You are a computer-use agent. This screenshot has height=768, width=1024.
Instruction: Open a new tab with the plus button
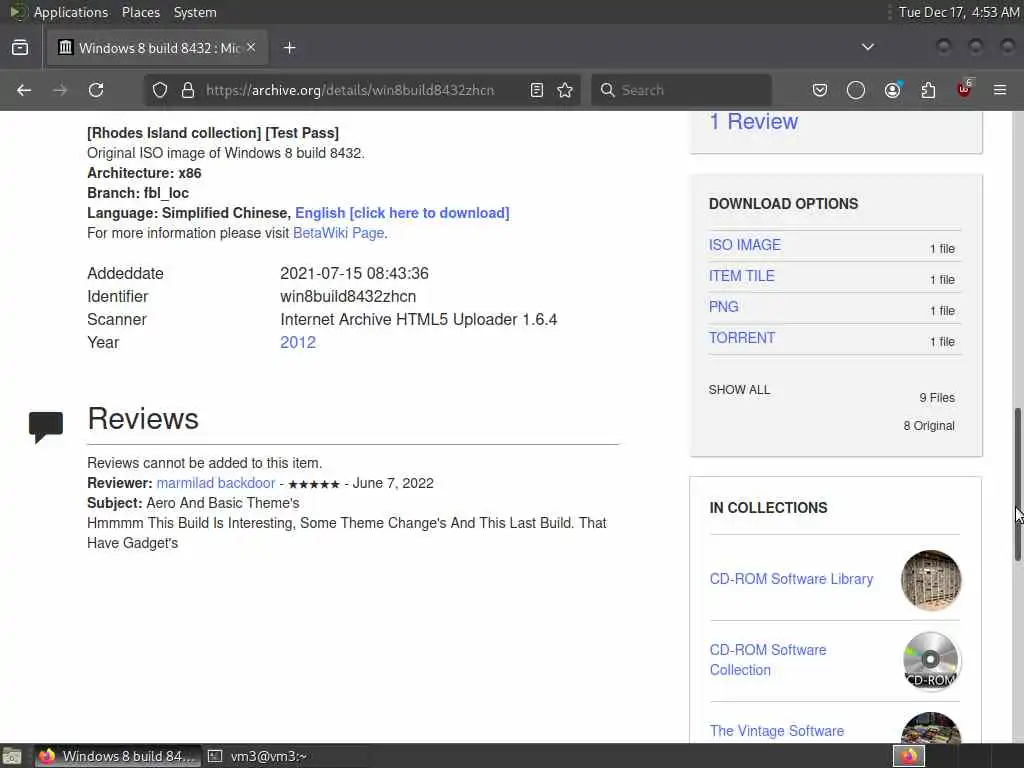289,48
